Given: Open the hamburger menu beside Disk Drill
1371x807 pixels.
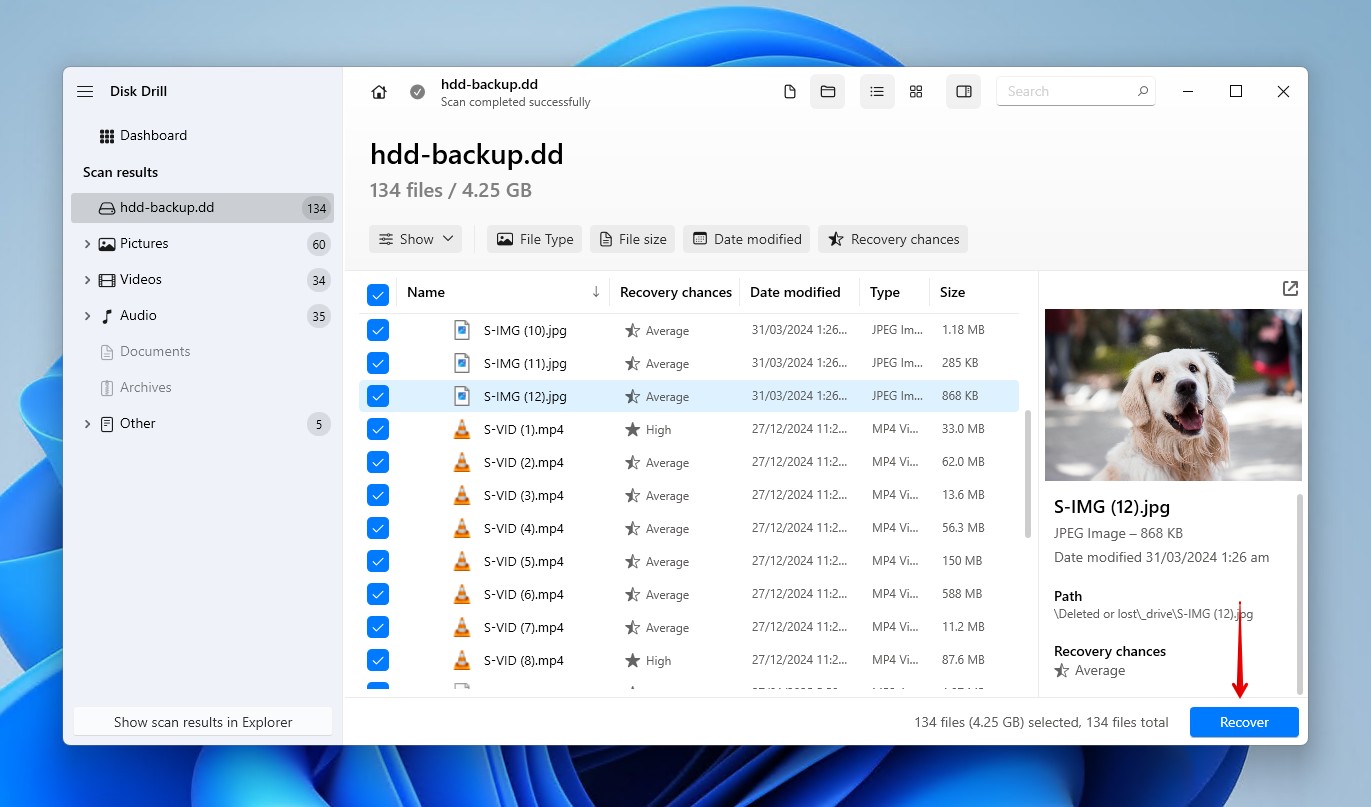Looking at the screenshot, I should pos(85,91).
